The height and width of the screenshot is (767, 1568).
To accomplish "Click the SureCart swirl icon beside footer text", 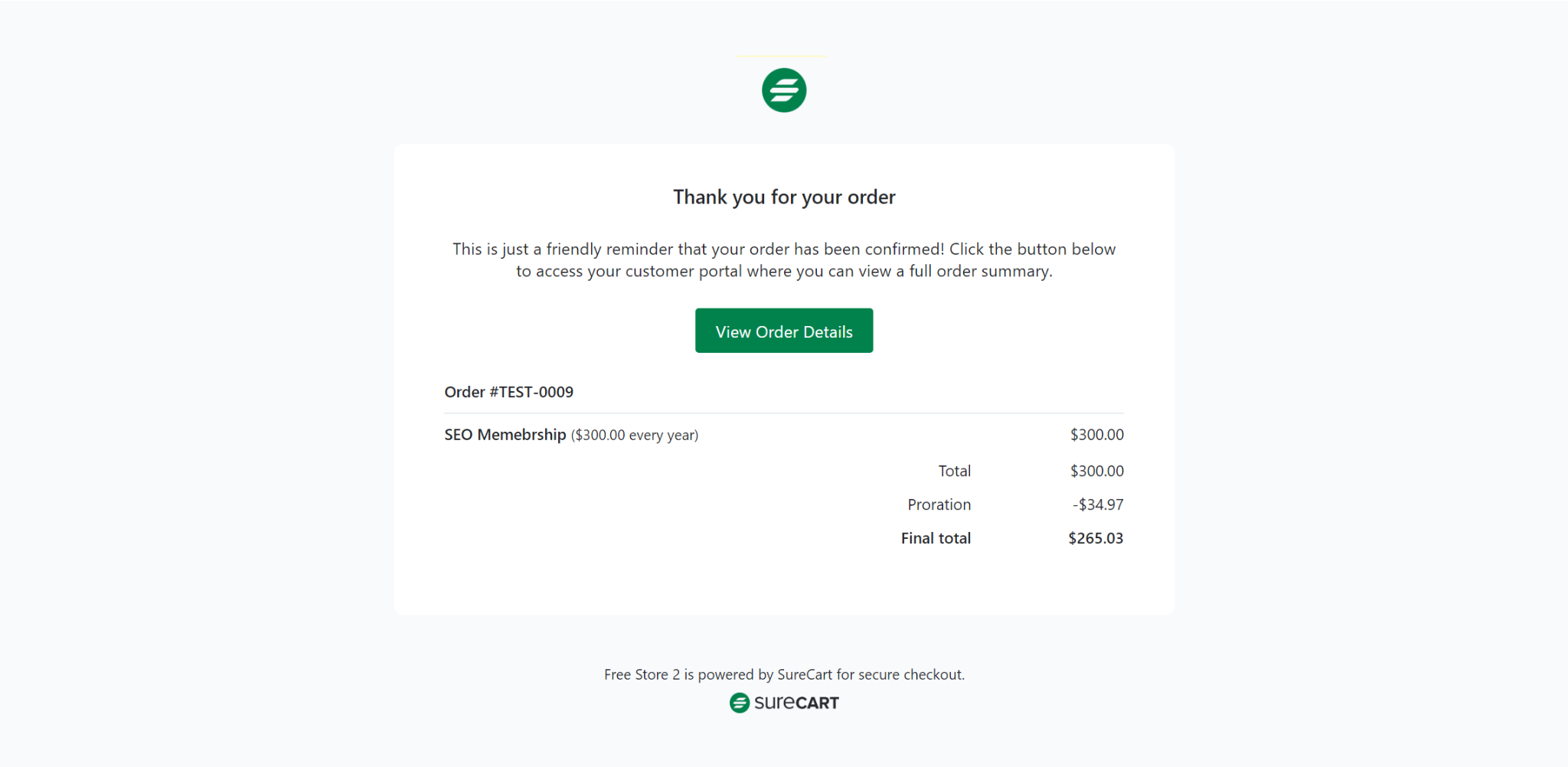I will click(x=740, y=702).
